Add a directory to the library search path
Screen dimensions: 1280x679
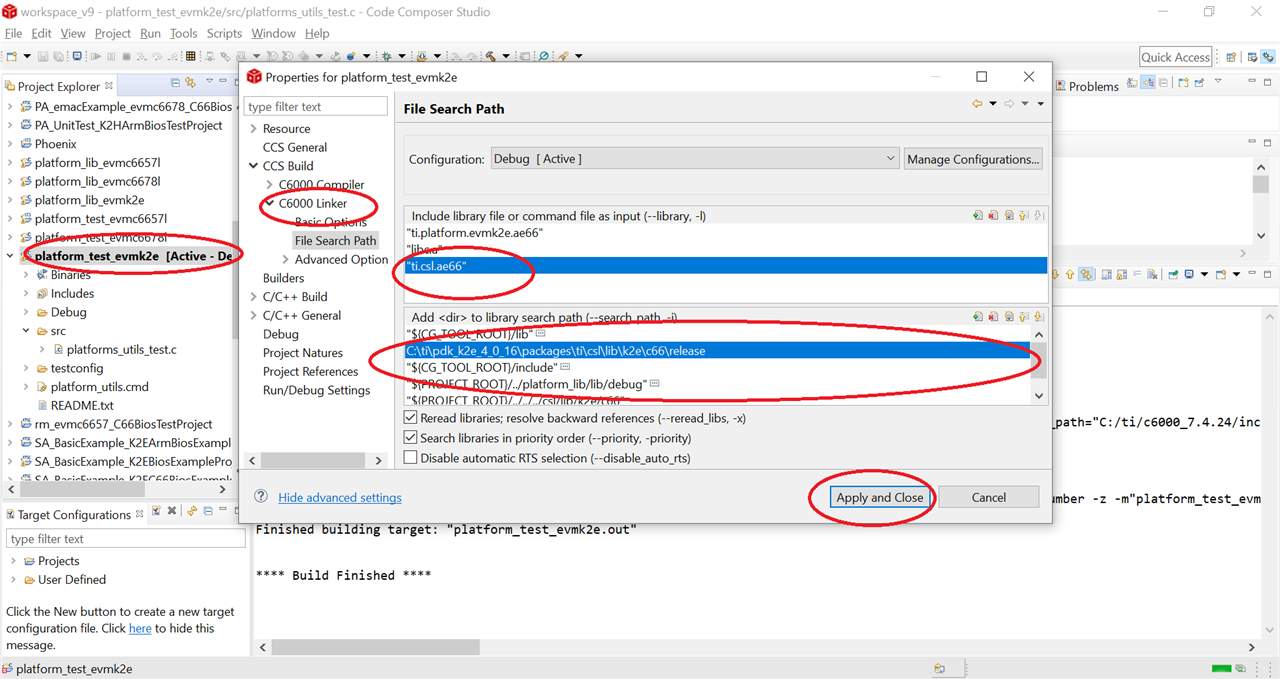pyautogui.click(x=977, y=317)
